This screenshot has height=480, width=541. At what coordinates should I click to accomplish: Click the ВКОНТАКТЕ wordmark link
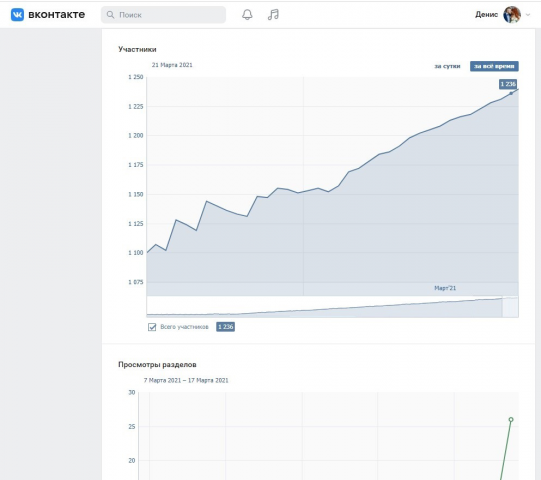(57, 14)
